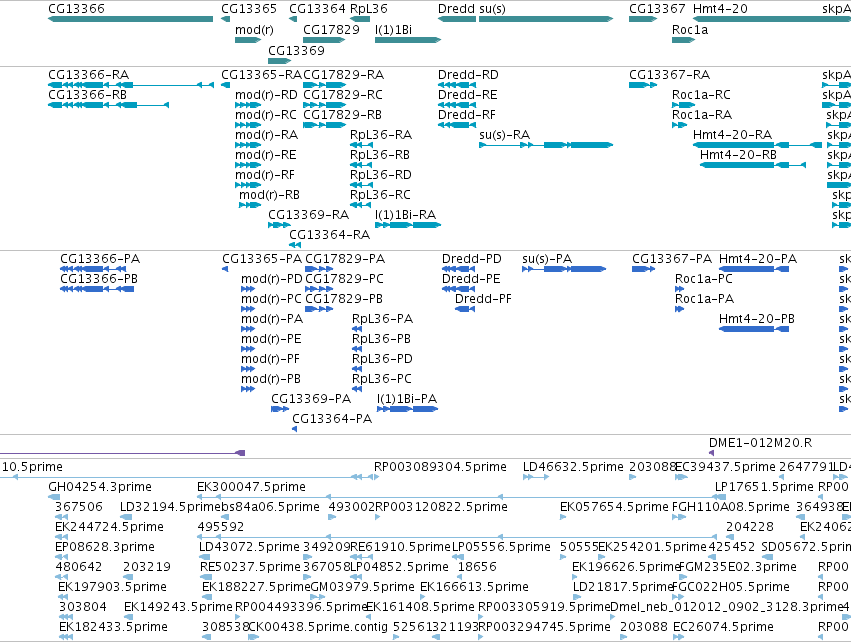Screen dimensions: 851x642
Task: Click the CG13366-RA transcript label
Action: click(x=88, y=74)
